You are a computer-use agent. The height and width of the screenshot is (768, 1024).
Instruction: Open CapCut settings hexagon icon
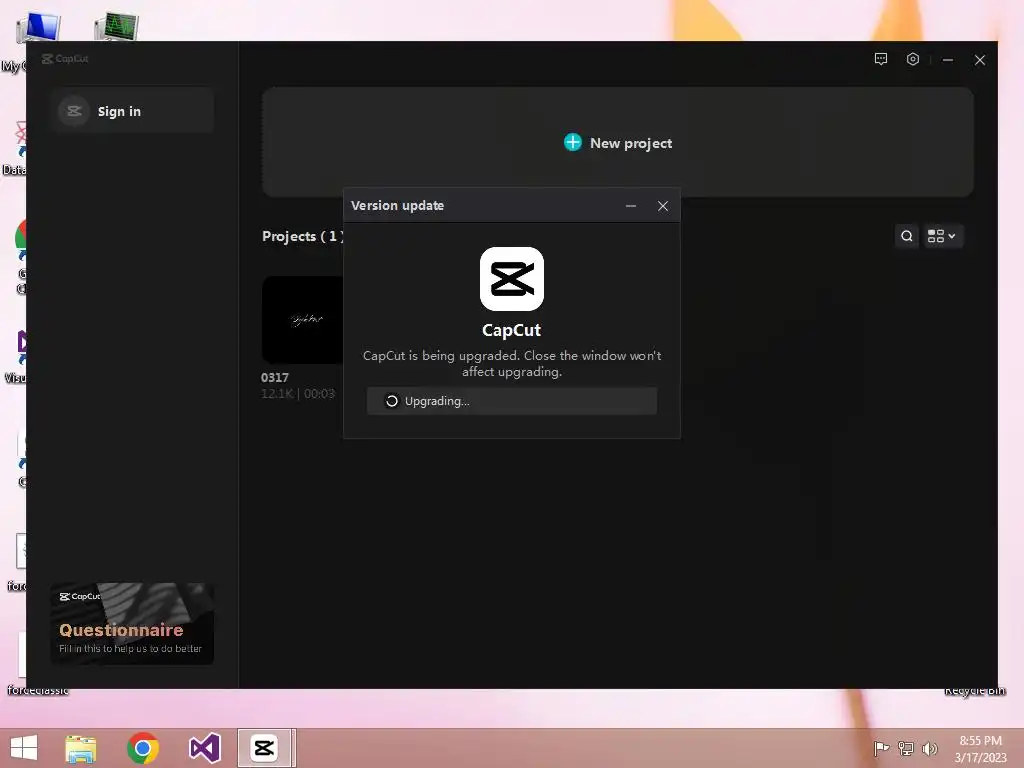[x=912, y=59]
